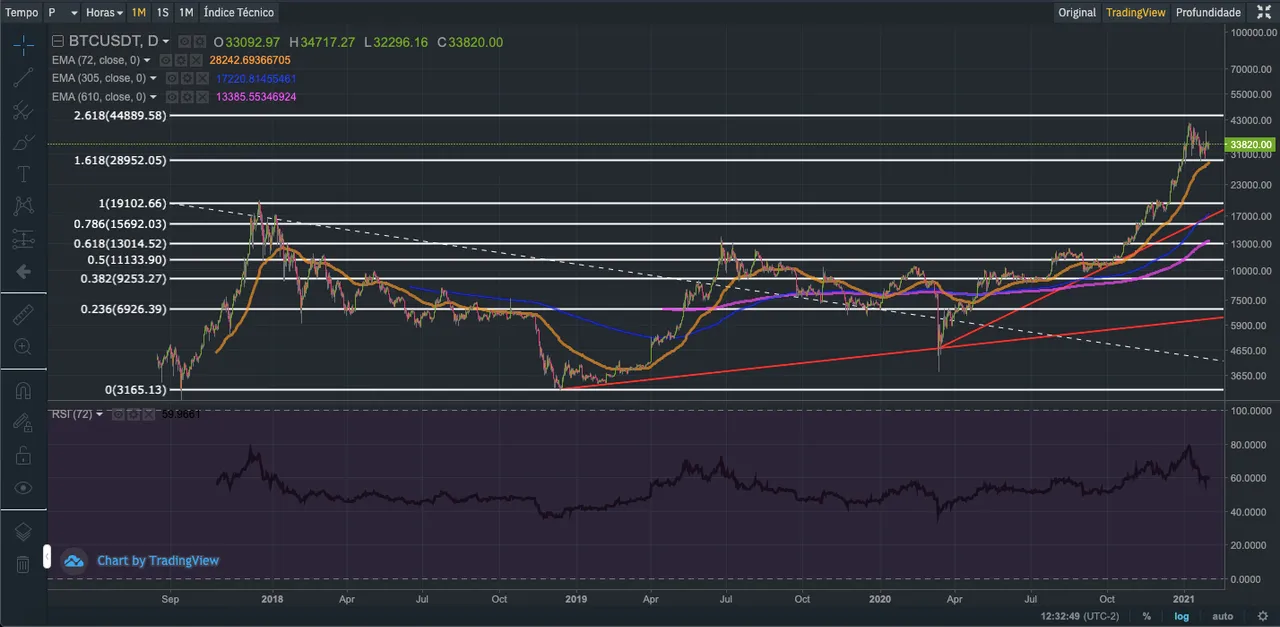Switch to TradingView chart tab
The width and height of the screenshot is (1280, 627).
[x=1136, y=12]
